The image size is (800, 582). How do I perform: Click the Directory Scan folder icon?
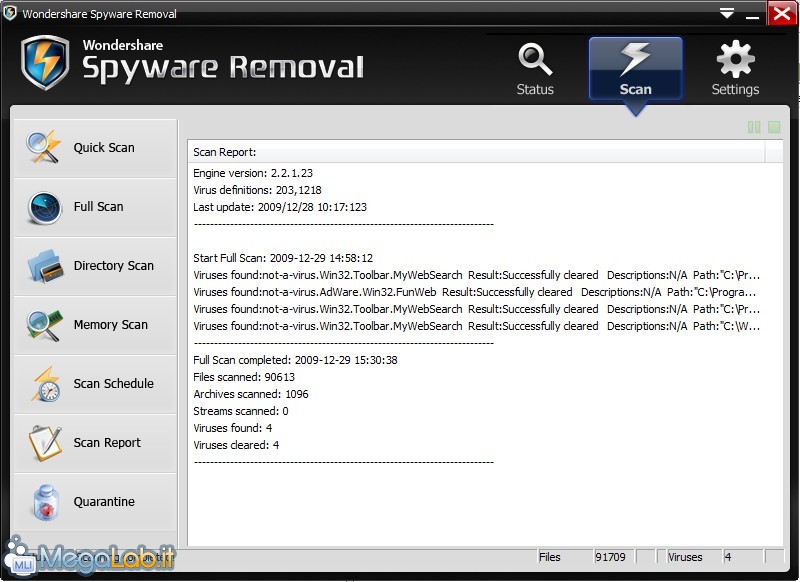[45, 266]
